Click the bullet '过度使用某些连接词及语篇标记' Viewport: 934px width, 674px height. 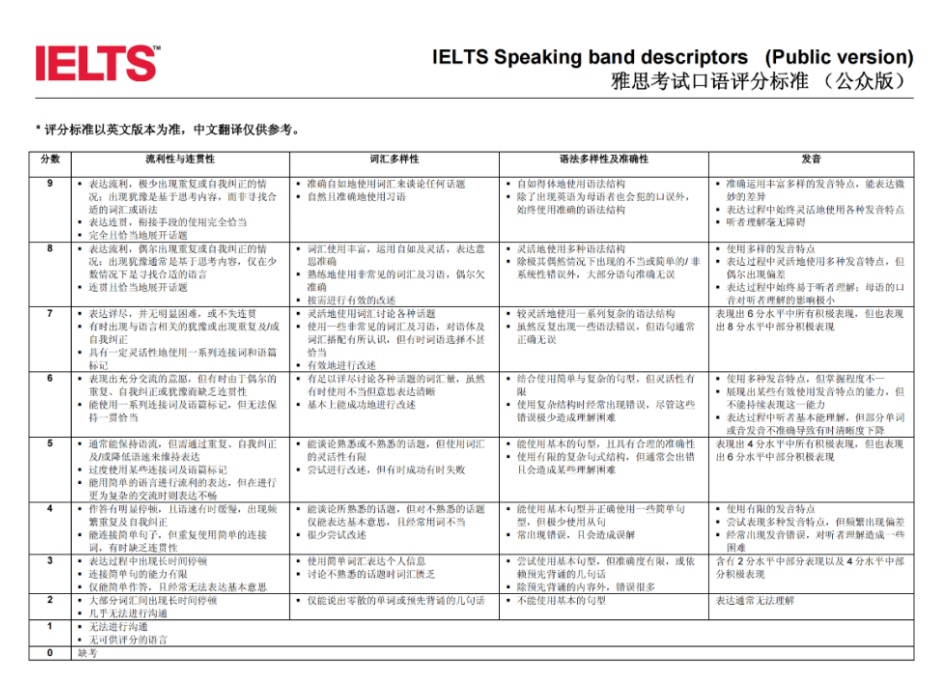tap(158, 470)
